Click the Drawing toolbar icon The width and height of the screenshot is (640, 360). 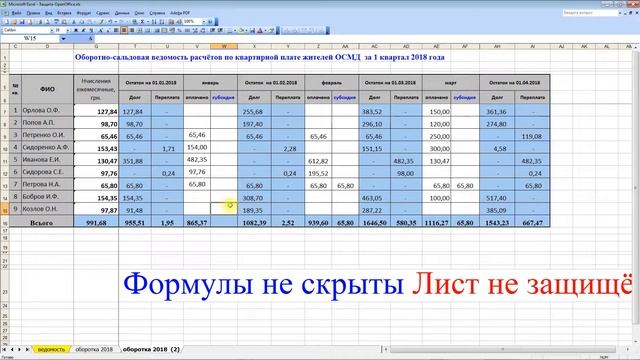(179, 22)
